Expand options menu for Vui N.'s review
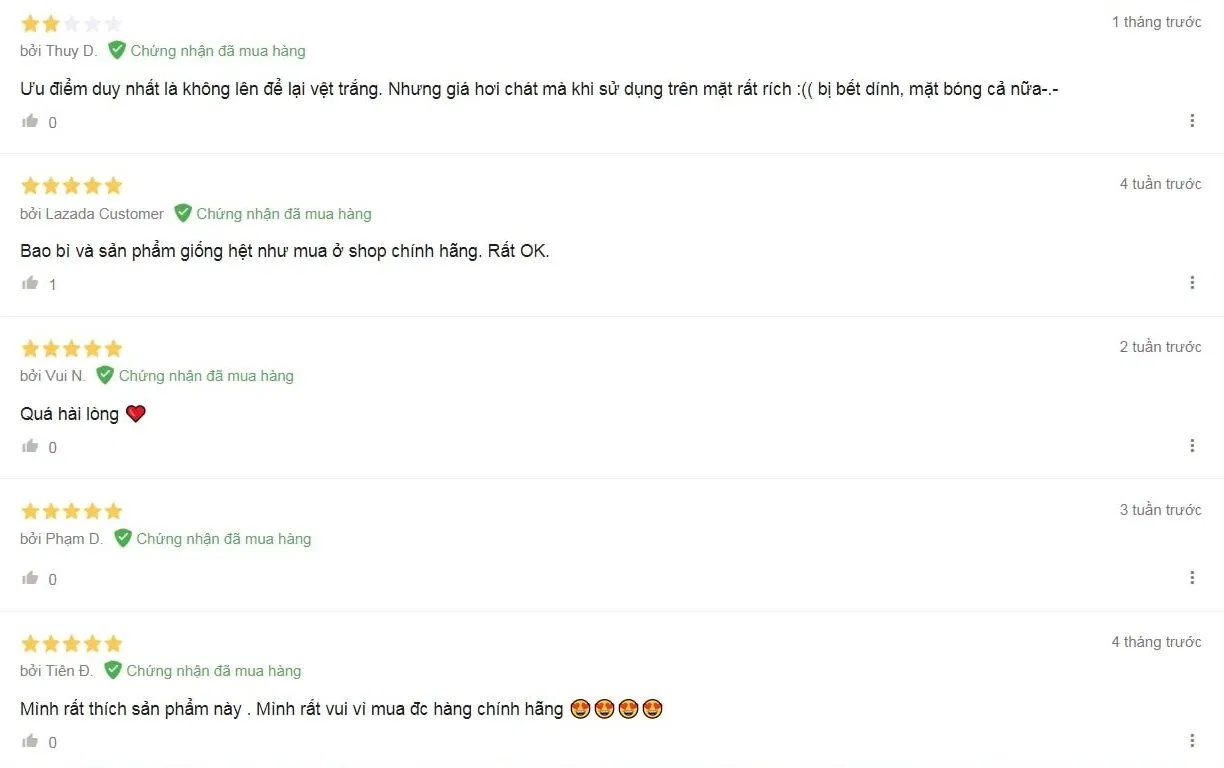1224x768 pixels. (x=1192, y=446)
